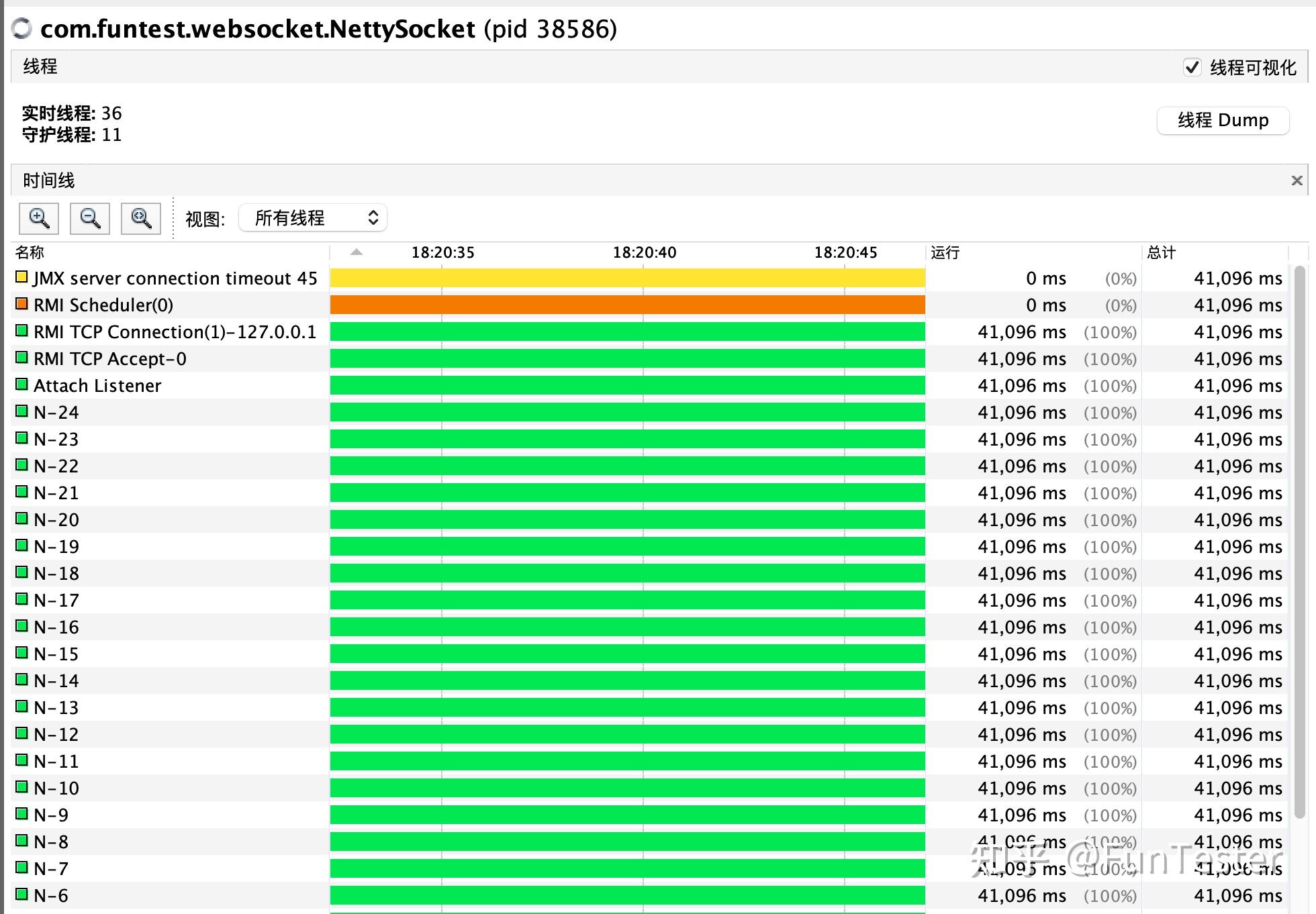Click the zoom-in magnifier icon on the timeline toolbar

pyautogui.click(x=38, y=218)
